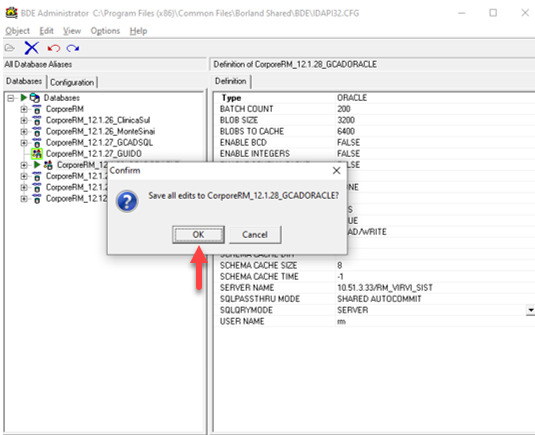Expand CorporeRM_12.1.27_GCADSQL node
The image size is (535, 435).
coord(24,143)
